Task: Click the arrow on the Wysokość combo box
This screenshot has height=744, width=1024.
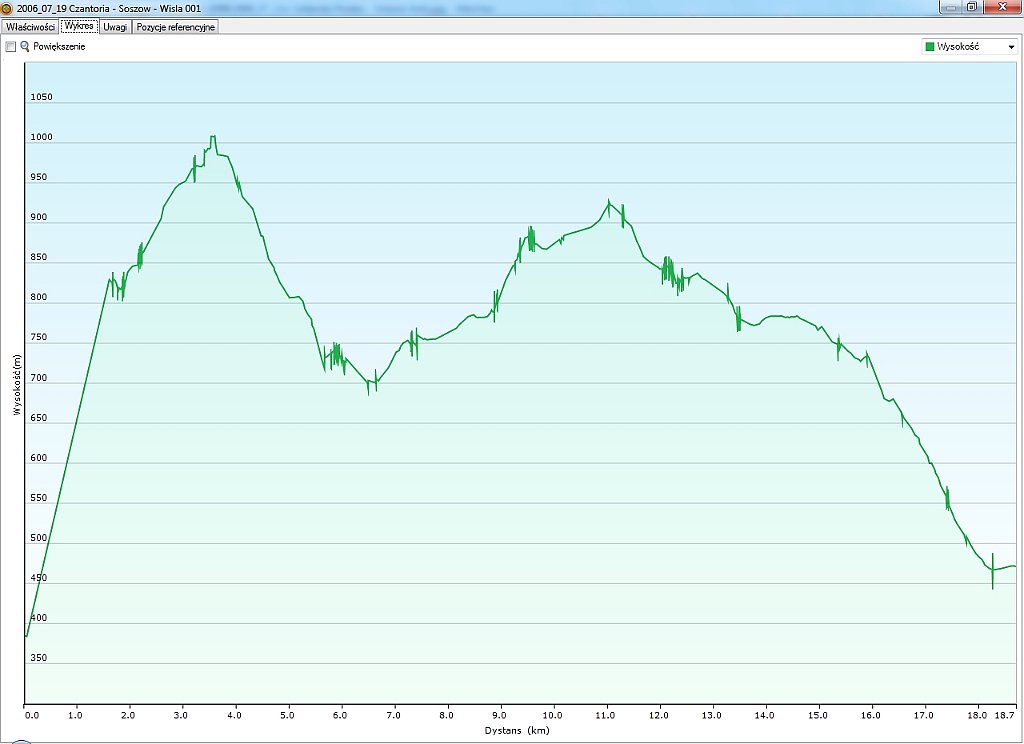Action: (1011, 46)
